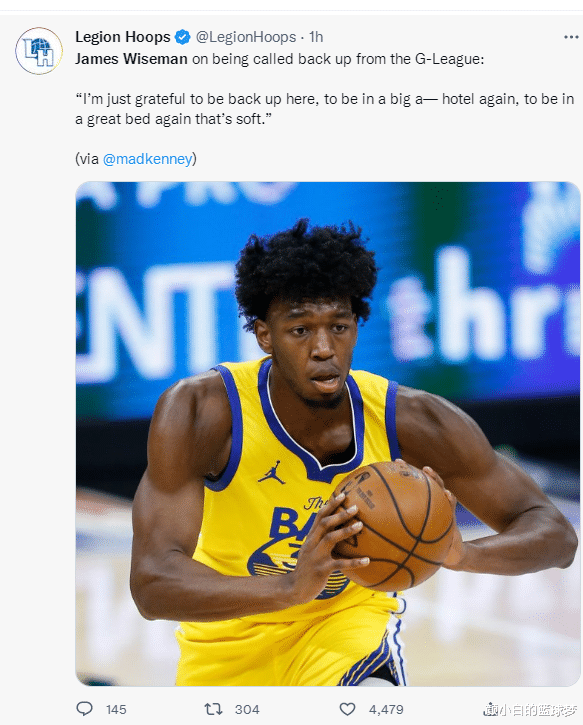Click the basketball in the photo

[x=393, y=526]
